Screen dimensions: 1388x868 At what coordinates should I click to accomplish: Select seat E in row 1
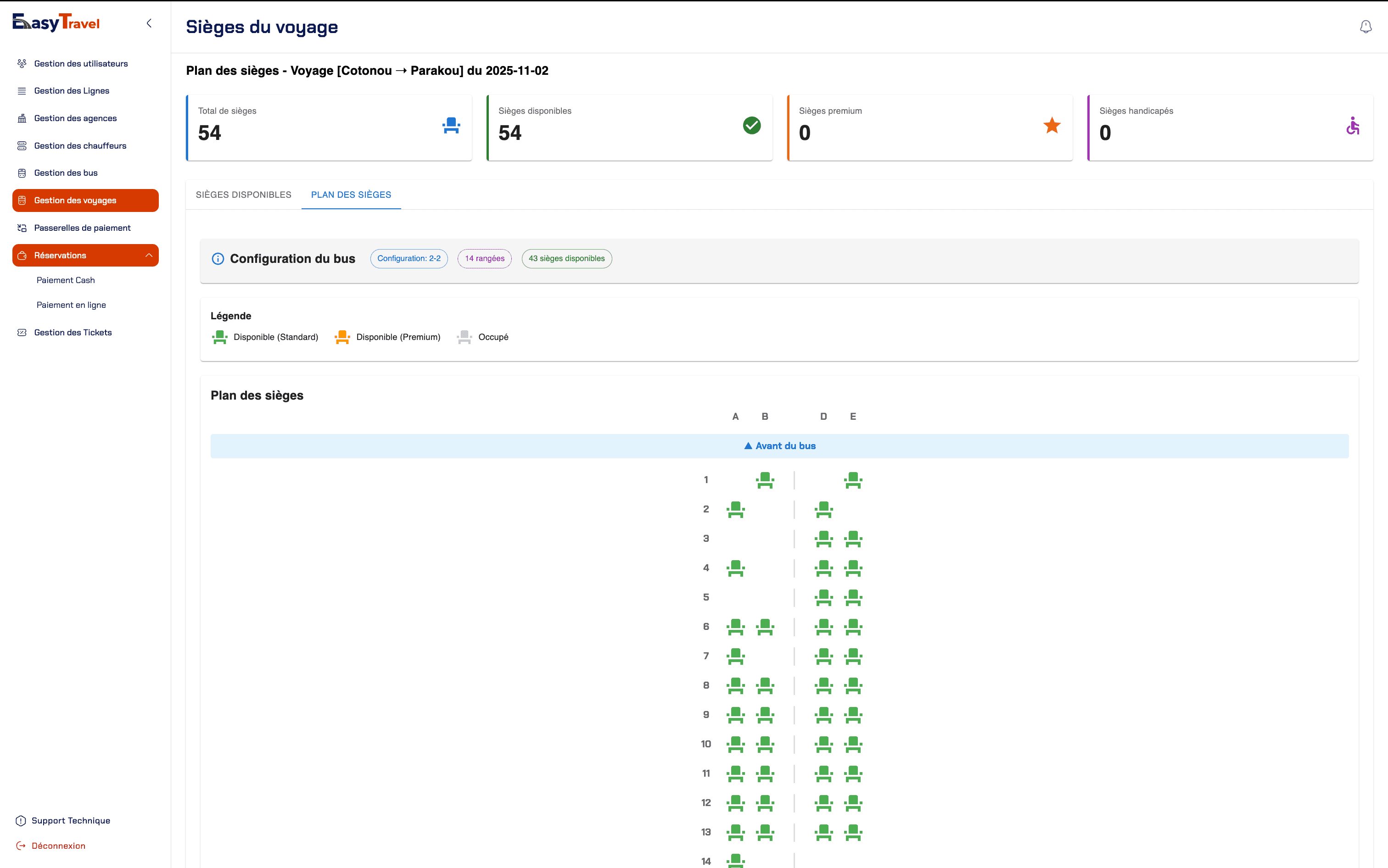click(853, 480)
